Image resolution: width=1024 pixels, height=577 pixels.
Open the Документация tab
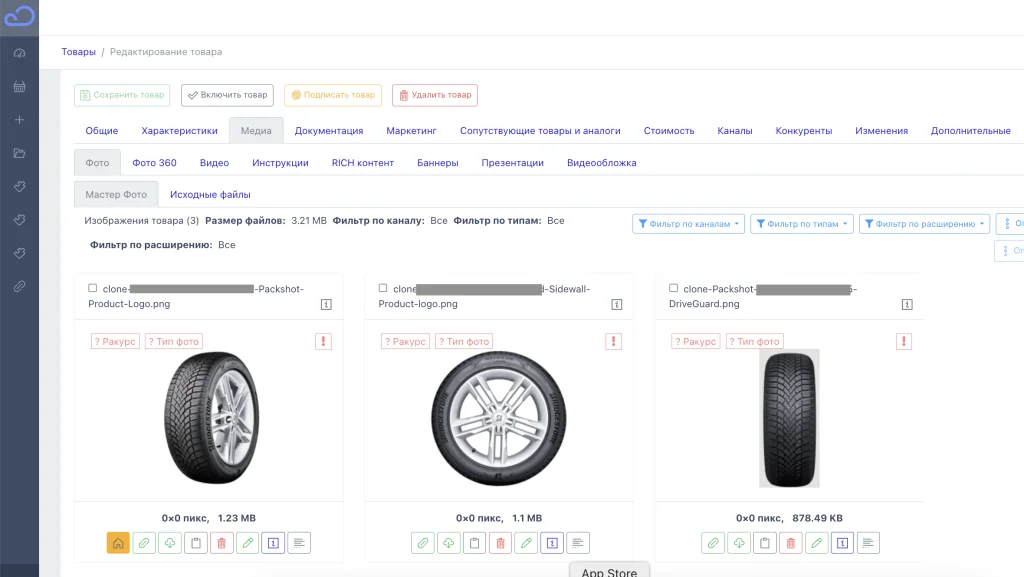[328, 131]
